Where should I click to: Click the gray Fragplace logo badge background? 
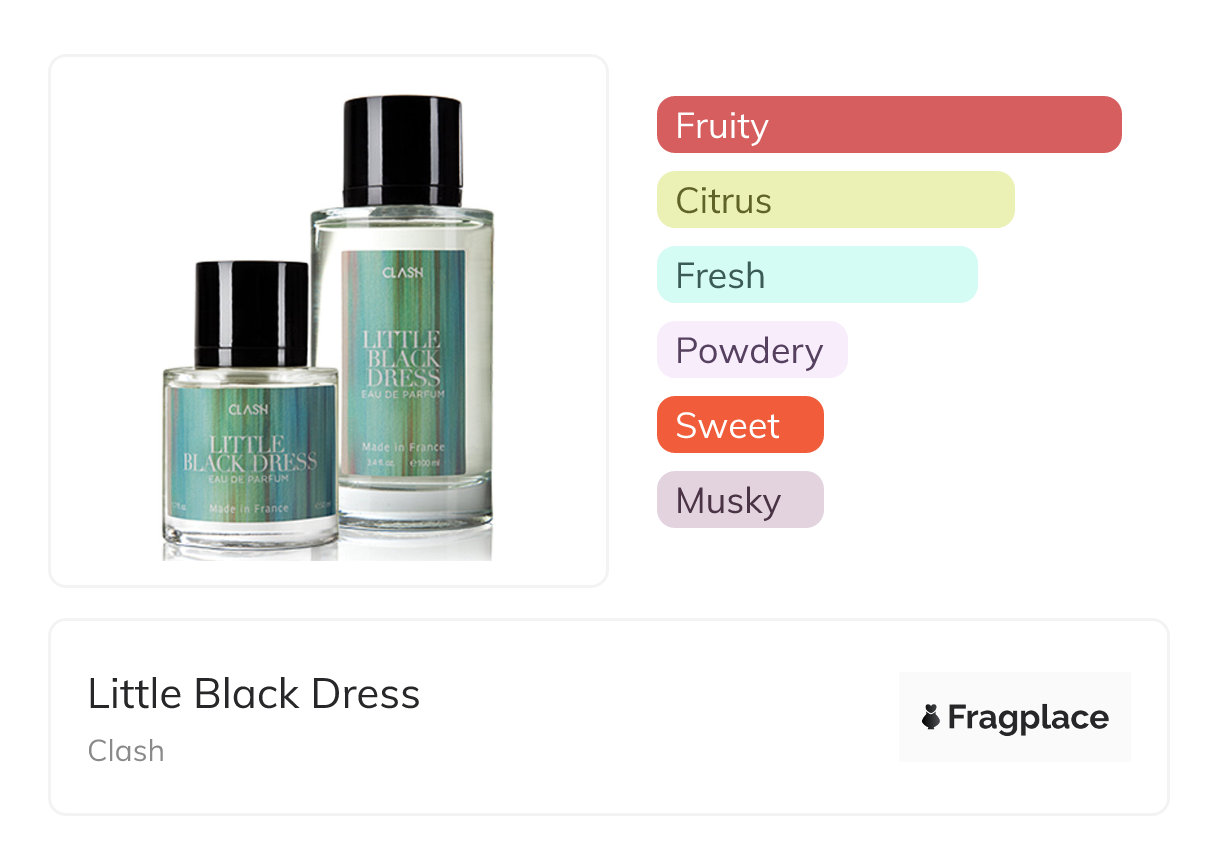pyautogui.click(x=1015, y=717)
